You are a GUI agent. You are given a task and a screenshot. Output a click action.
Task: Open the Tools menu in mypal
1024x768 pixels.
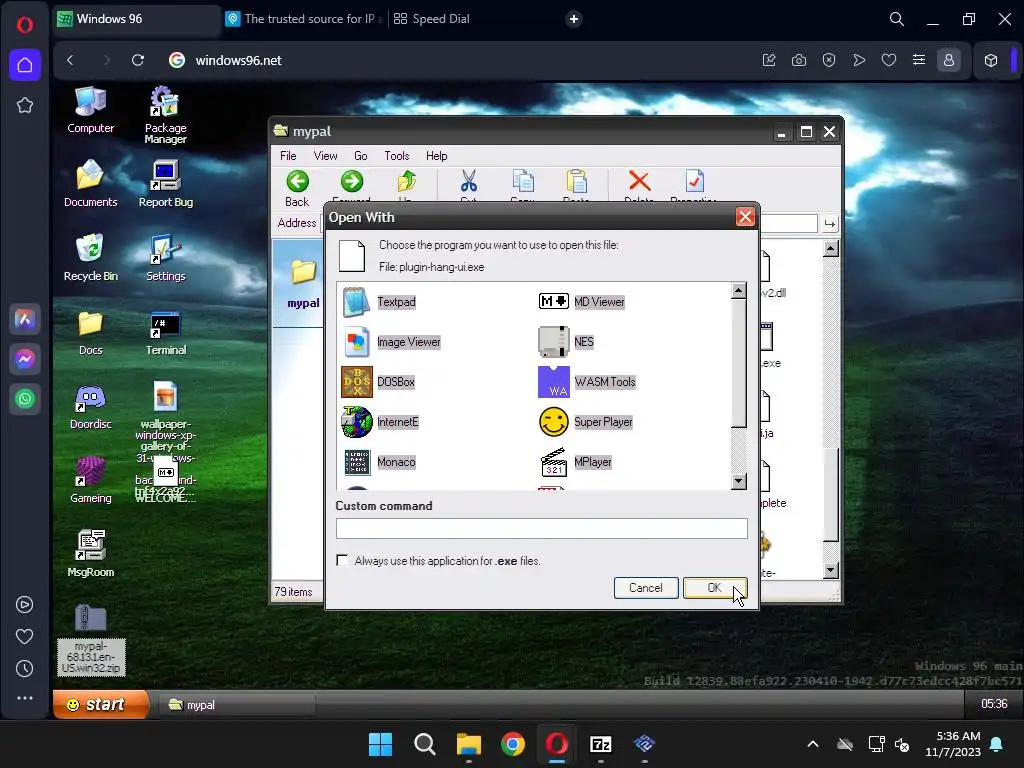(x=396, y=155)
